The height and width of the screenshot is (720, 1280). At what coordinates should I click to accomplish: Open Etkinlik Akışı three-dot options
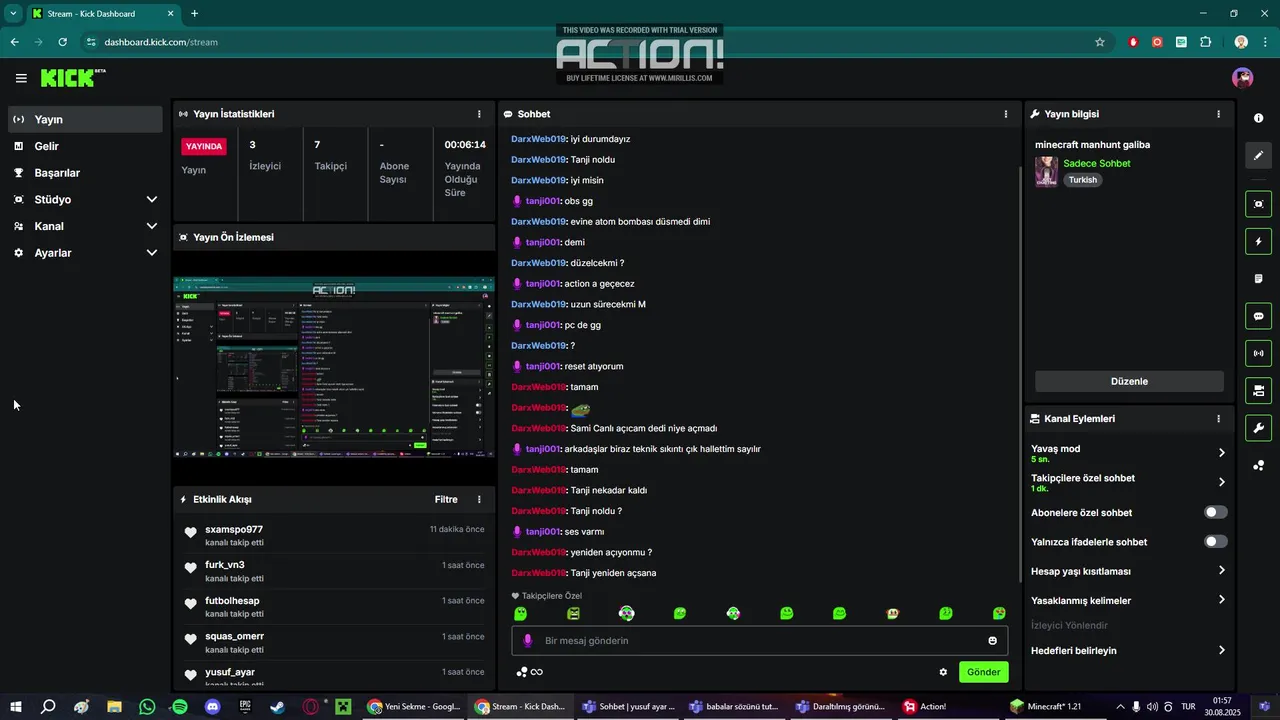(x=479, y=499)
